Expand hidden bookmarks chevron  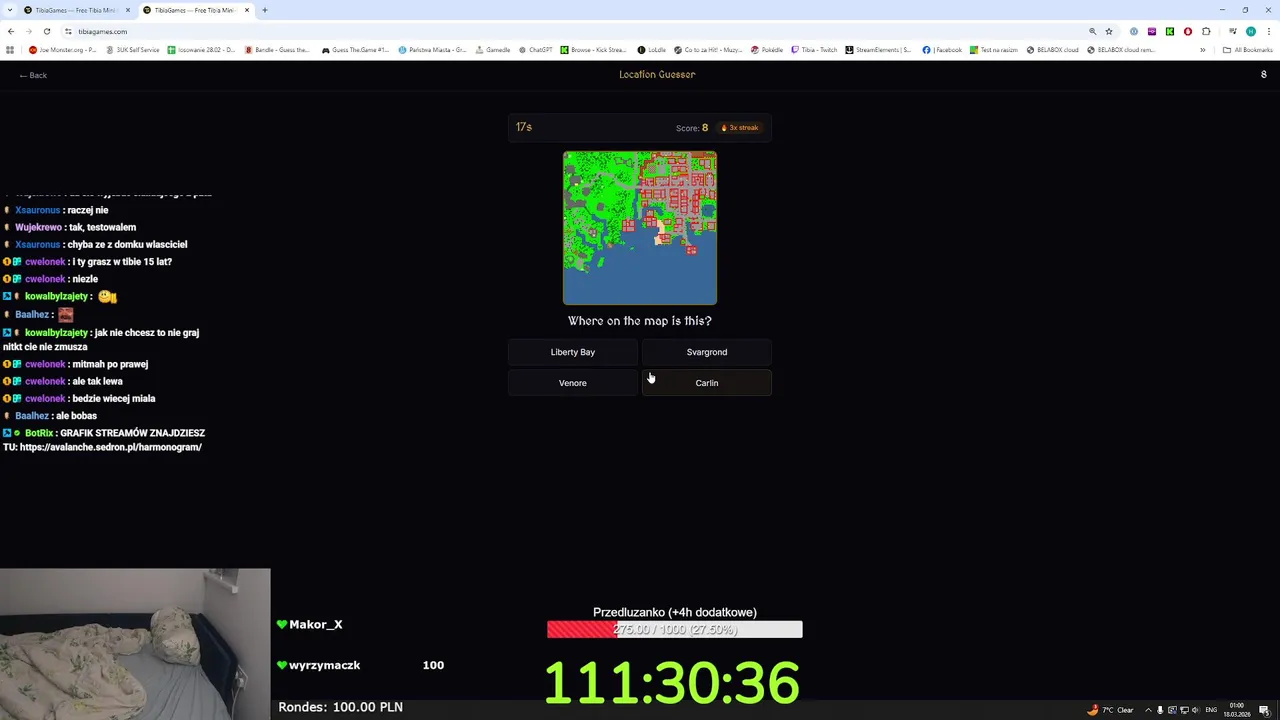click(x=1203, y=50)
